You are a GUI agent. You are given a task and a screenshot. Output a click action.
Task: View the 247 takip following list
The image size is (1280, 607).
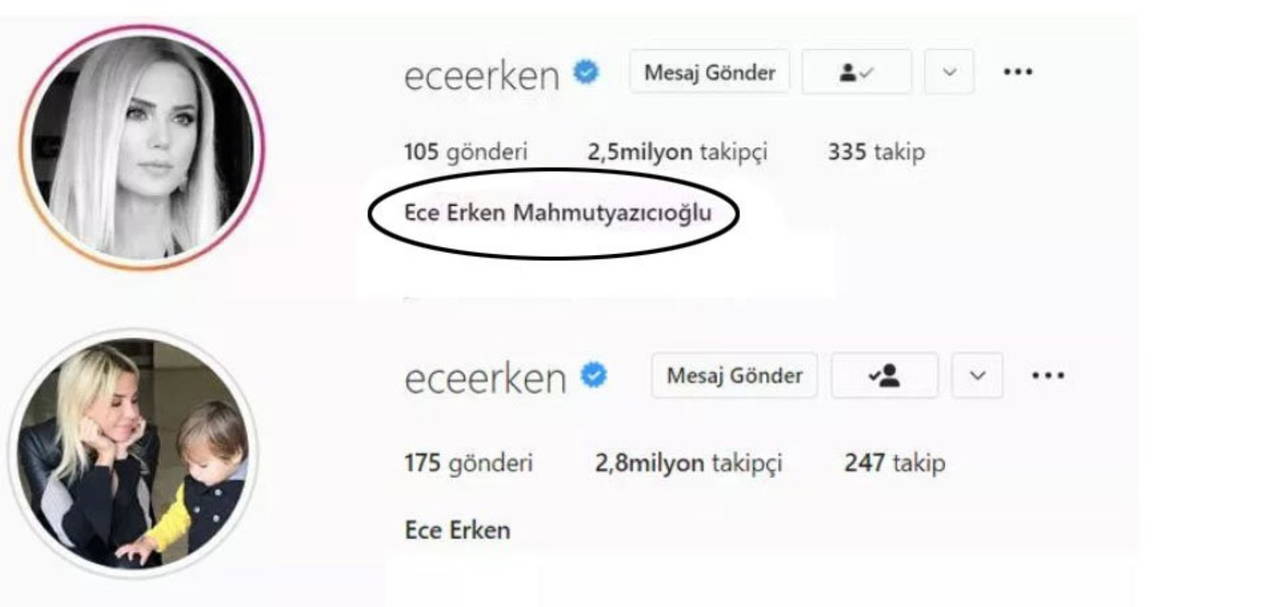coord(894,464)
